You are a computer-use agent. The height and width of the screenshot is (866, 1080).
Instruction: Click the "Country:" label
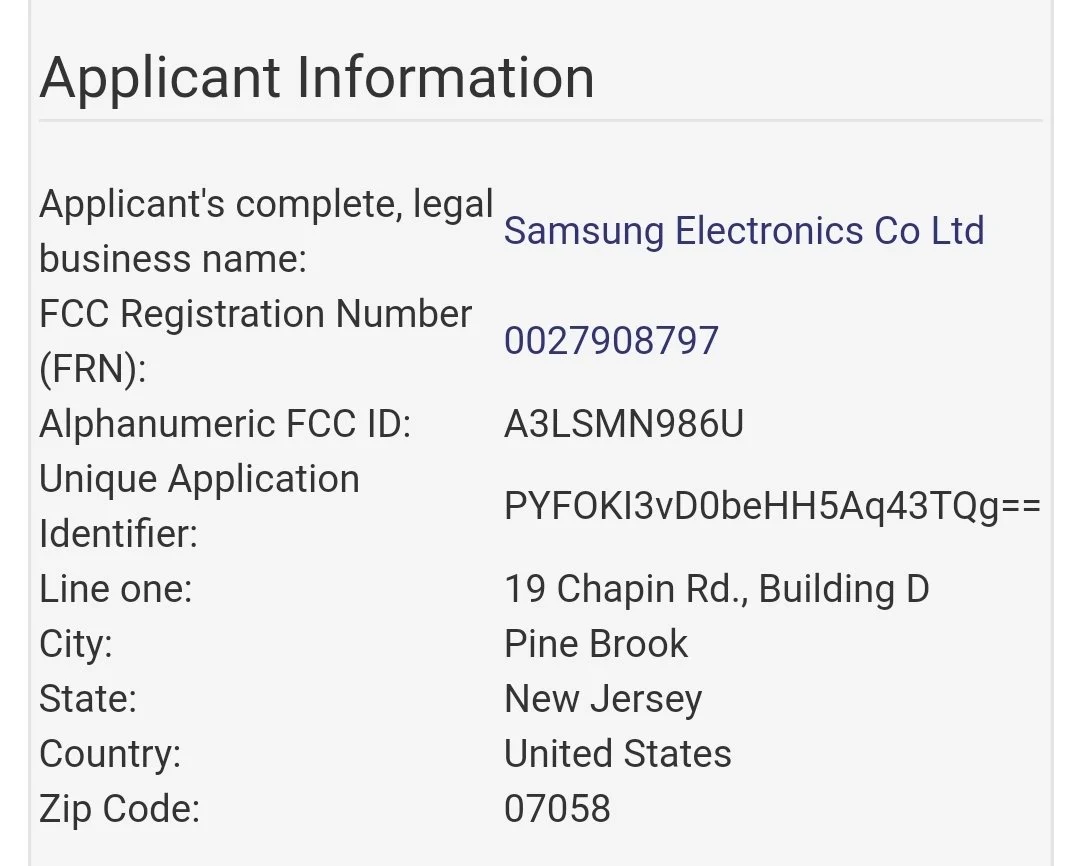(x=110, y=753)
